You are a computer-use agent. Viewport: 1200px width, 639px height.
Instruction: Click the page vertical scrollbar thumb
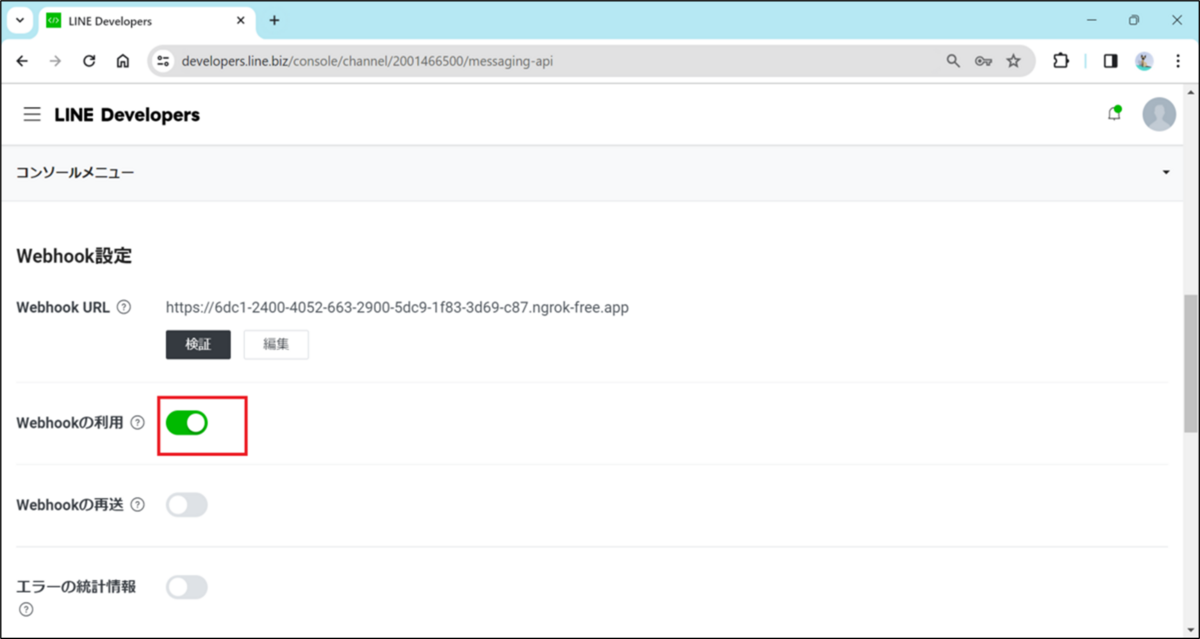[x=1191, y=364]
